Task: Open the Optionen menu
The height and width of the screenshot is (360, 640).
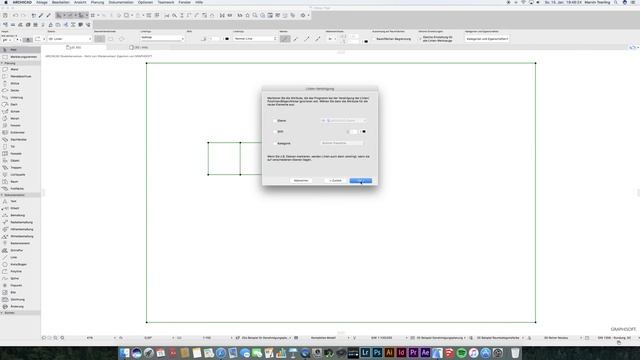Action: [145, 2]
